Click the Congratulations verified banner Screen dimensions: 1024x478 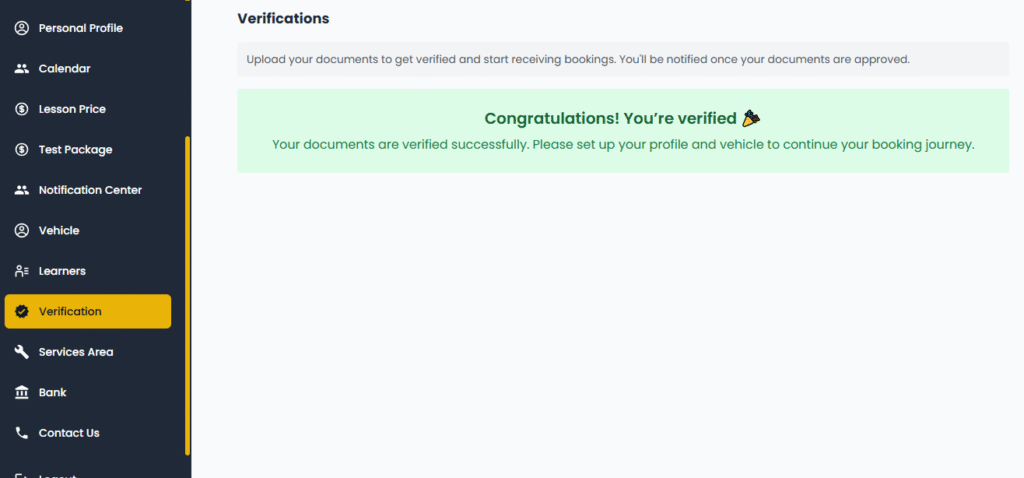(x=622, y=131)
